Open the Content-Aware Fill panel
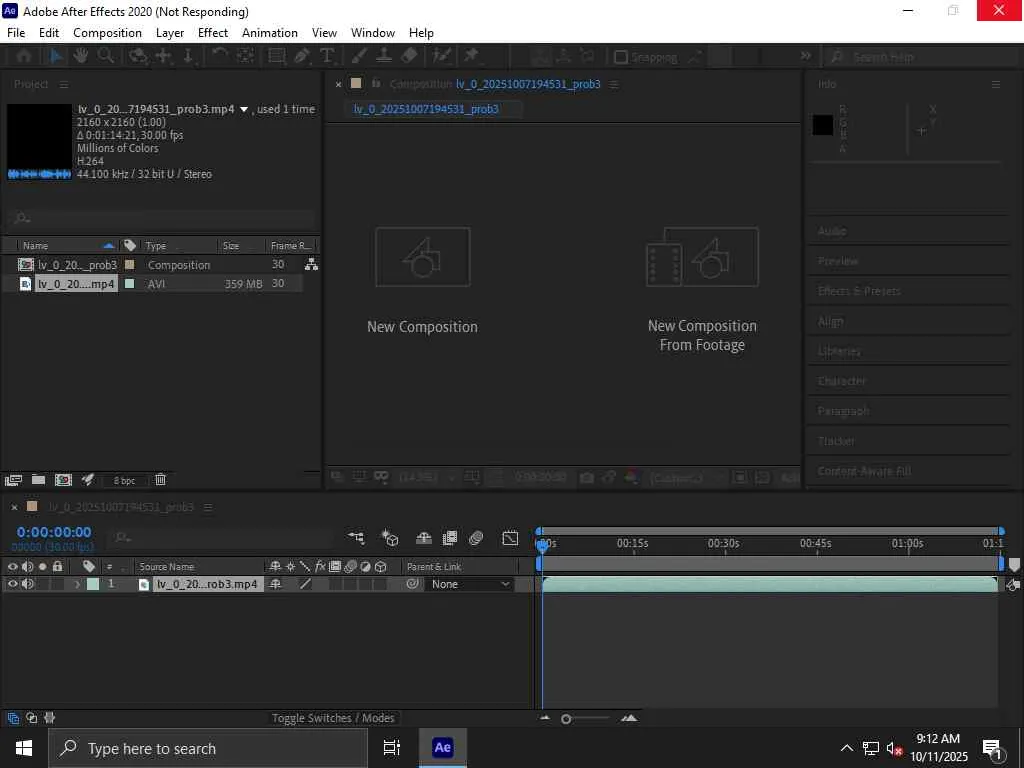Image resolution: width=1024 pixels, height=768 pixels. tap(864, 471)
